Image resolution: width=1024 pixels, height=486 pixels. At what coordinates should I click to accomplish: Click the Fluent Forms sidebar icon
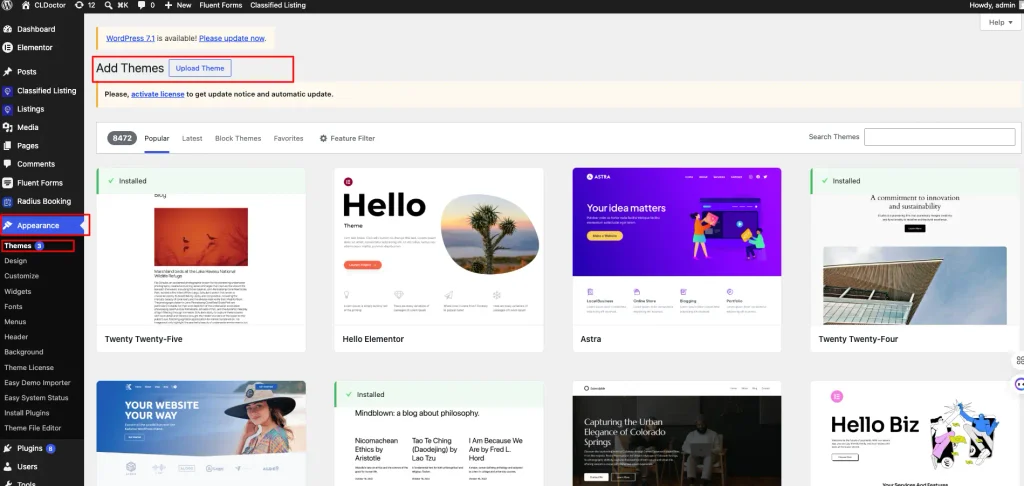[8, 183]
